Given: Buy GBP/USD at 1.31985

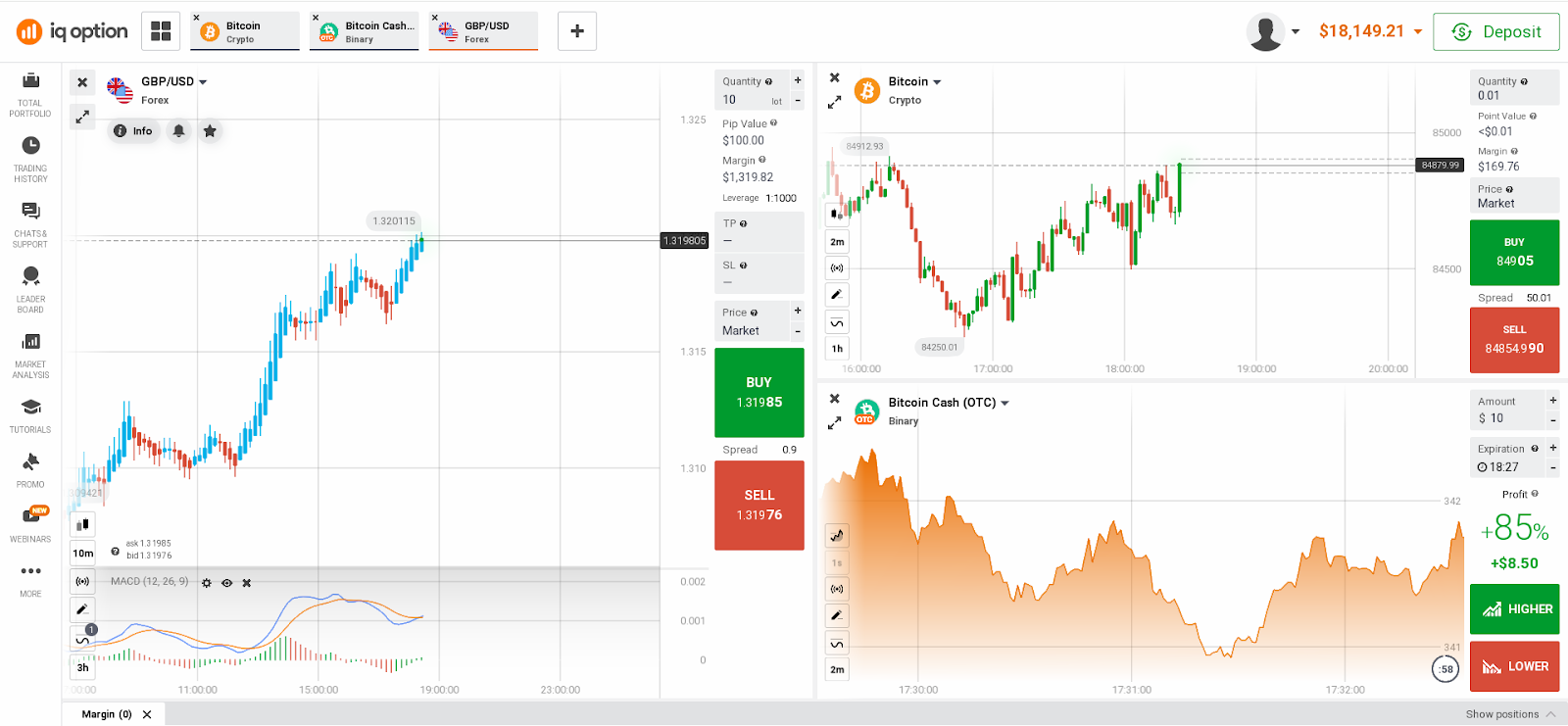Looking at the screenshot, I should 759,392.
